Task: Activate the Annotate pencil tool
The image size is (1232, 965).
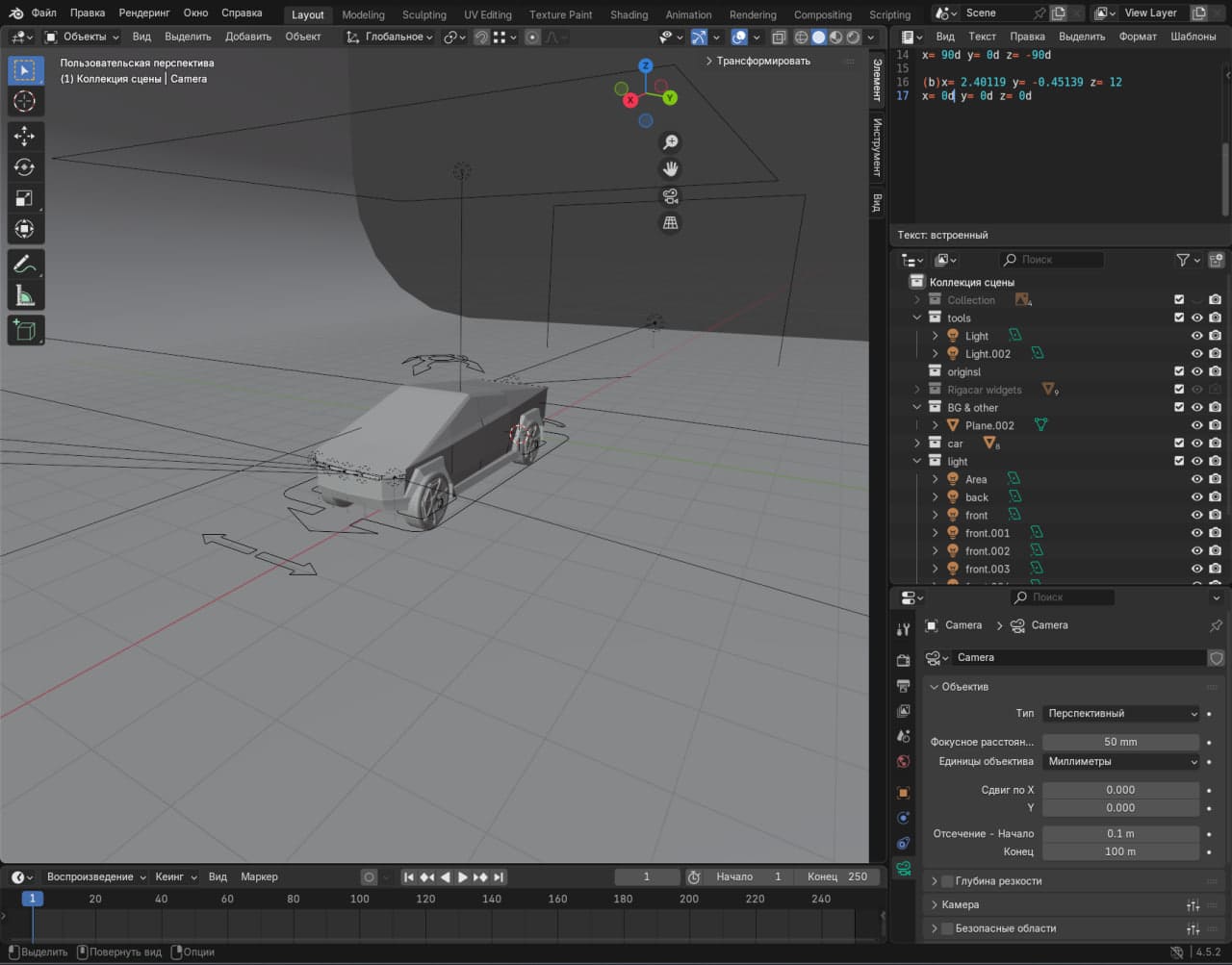Action: [25, 264]
